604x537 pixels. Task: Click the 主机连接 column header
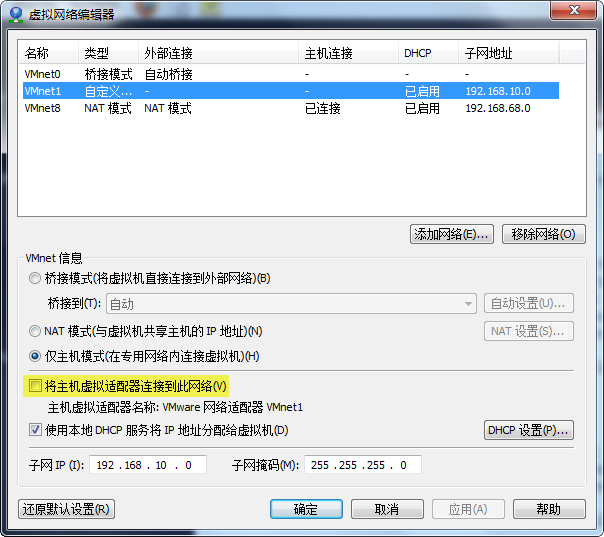[x=348, y=53]
